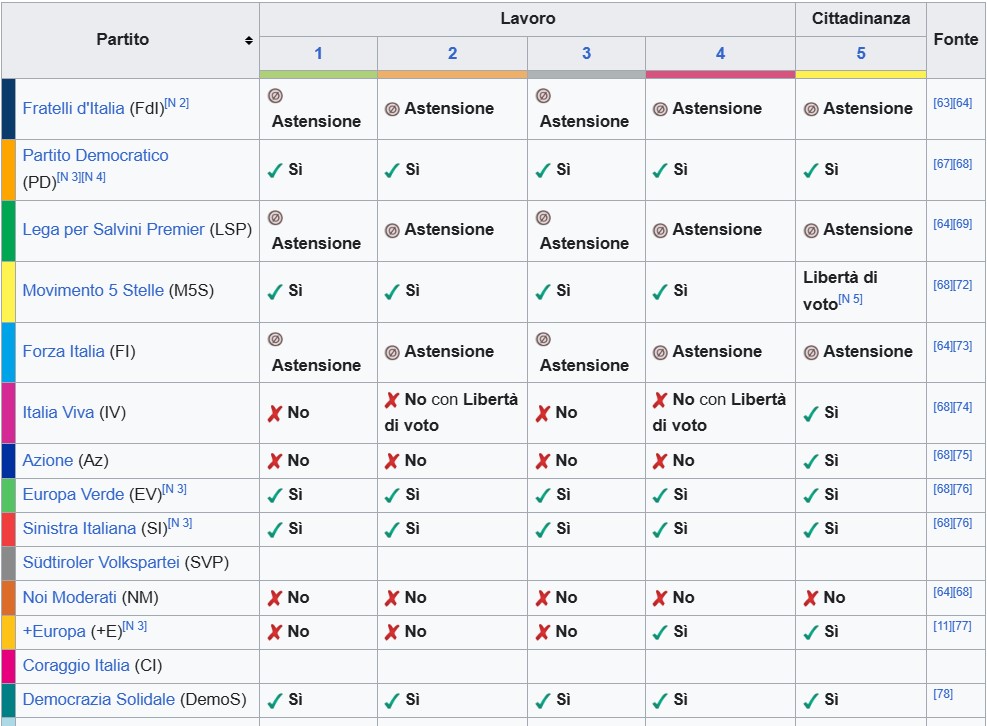This screenshot has height=726, width=987.
Task: Click red X in Noi Moderati column 5
Action: [x=811, y=598]
